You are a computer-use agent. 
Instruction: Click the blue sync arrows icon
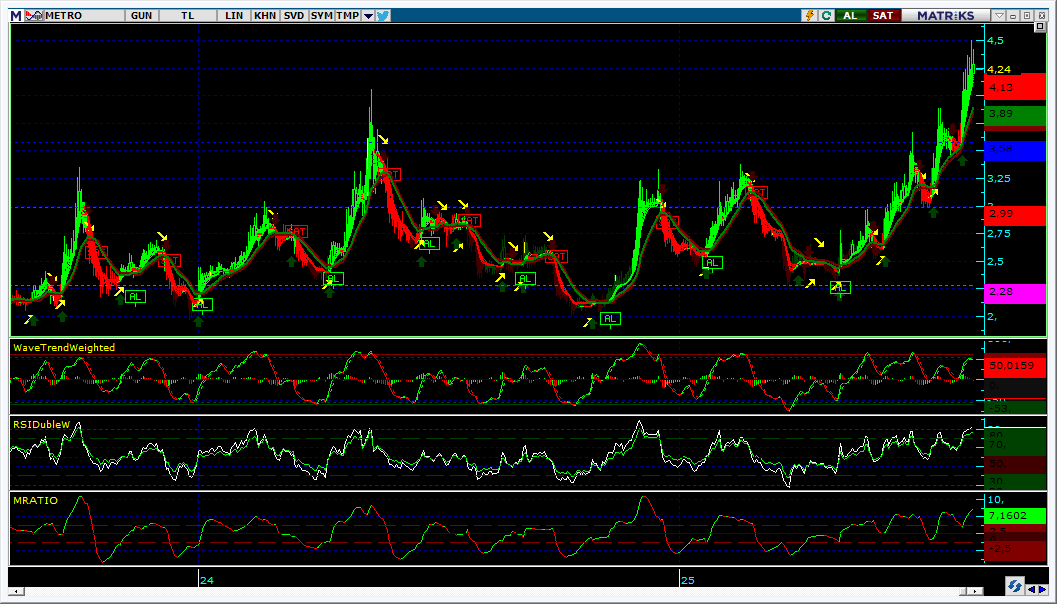(1015, 584)
